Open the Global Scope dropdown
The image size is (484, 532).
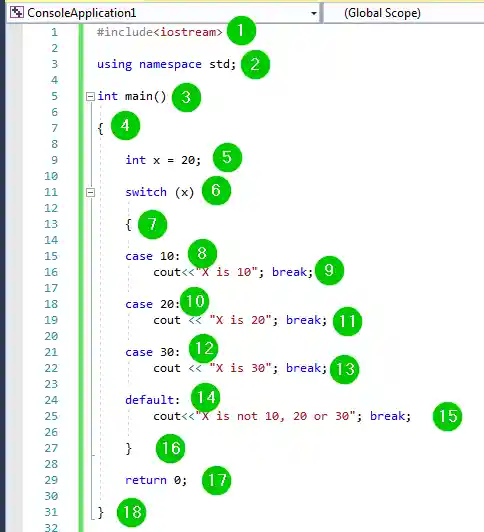tap(404, 13)
